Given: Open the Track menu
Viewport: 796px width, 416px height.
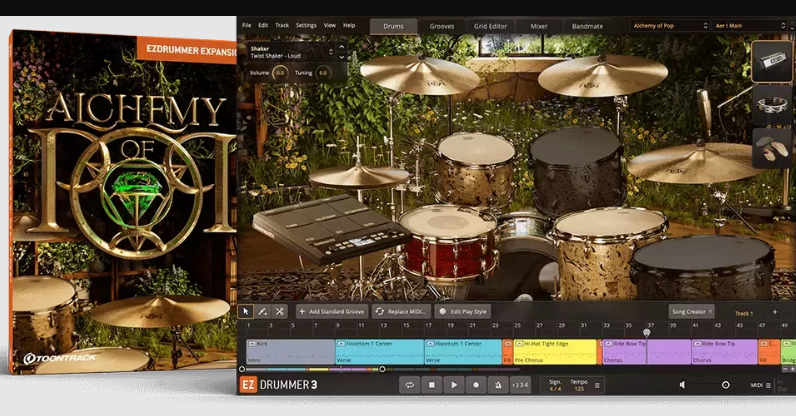Looking at the screenshot, I should pos(282,25).
